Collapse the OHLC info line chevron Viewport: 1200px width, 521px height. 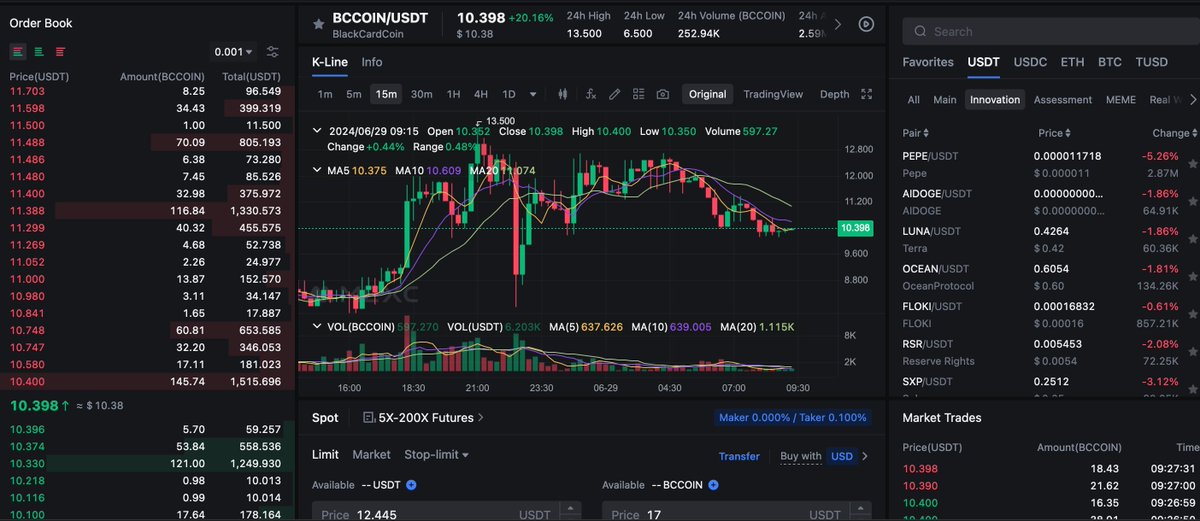click(317, 131)
